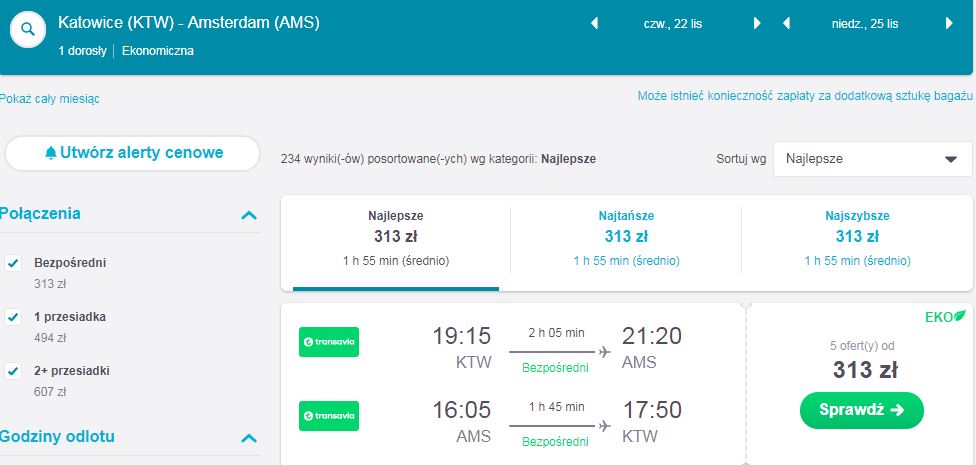The height and width of the screenshot is (465, 976).
Task: Click the Katowice (KTW) - Amsterdam (AMS) route title
Action: (x=189, y=23)
